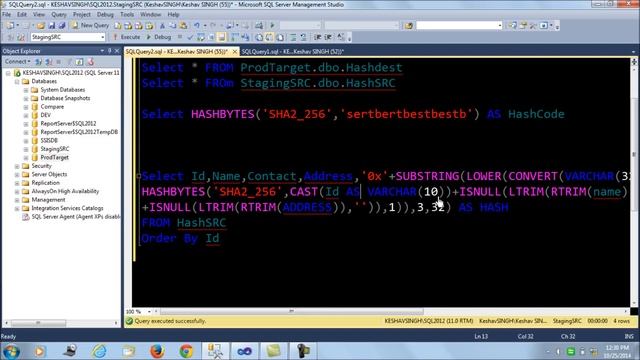The width and height of the screenshot is (640, 360).
Task: Expand the Security folder node
Action: click(17, 166)
